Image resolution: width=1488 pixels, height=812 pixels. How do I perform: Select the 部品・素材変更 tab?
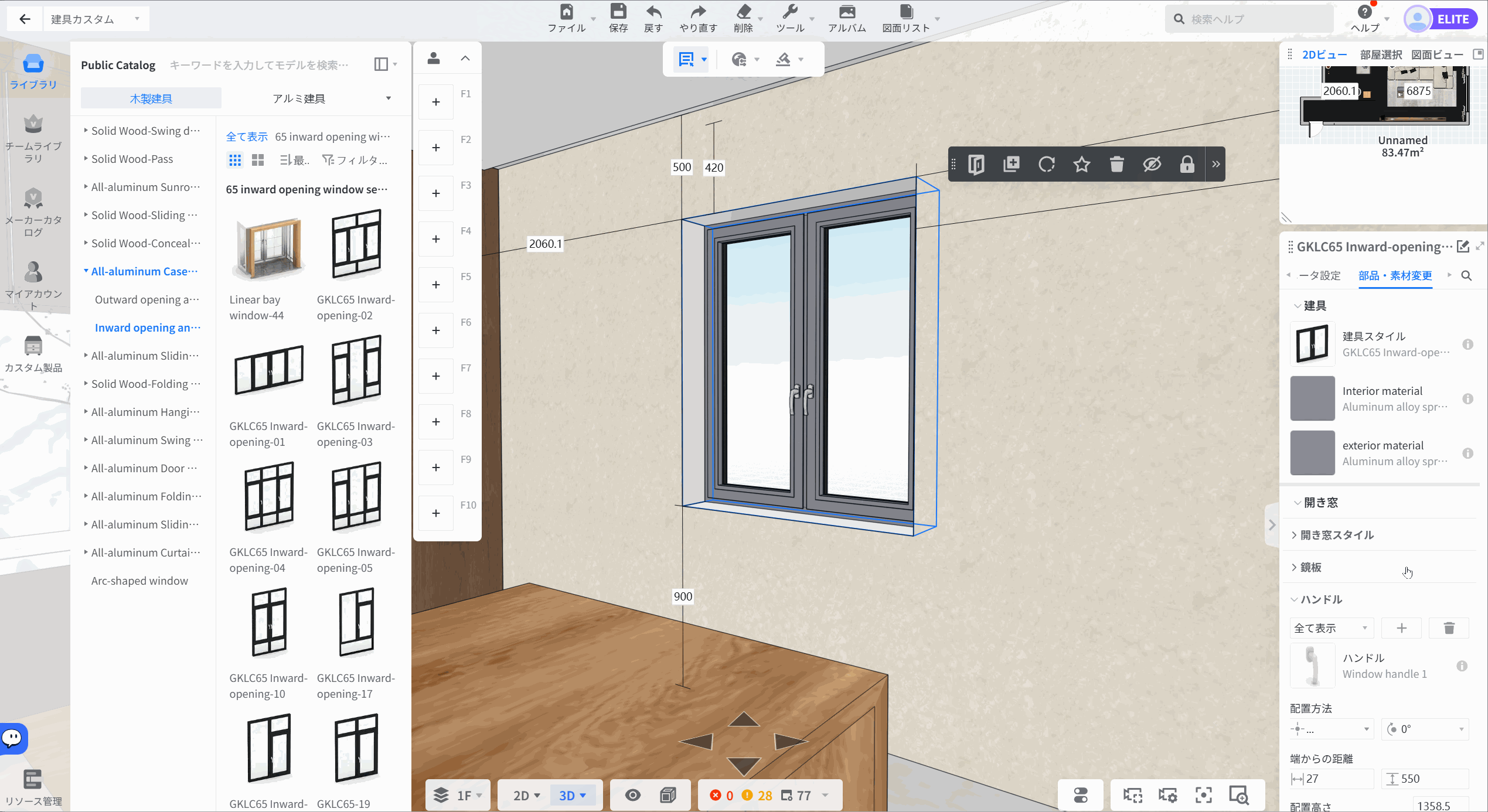[x=1395, y=275]
